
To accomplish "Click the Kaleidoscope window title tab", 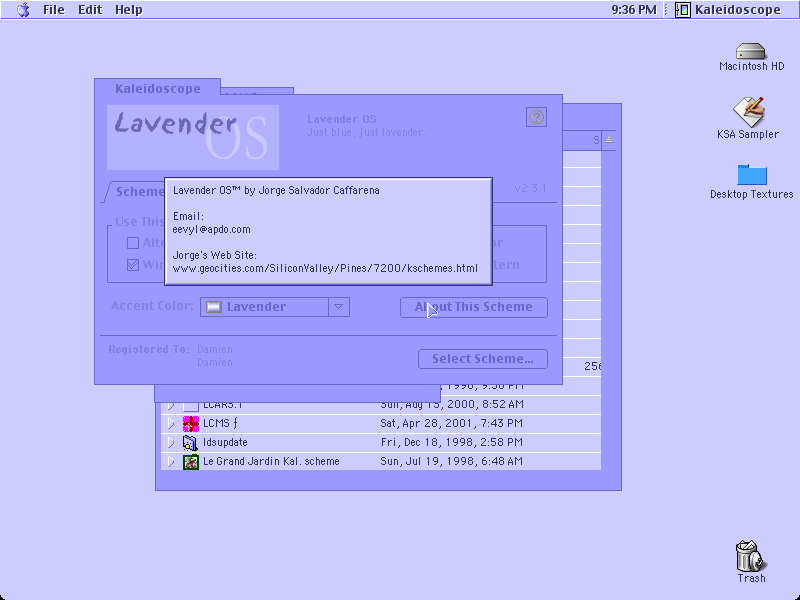I will point(157,88).
